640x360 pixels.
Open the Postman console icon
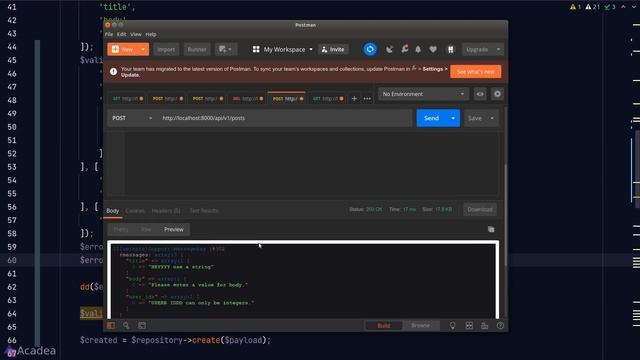point(142,325)
